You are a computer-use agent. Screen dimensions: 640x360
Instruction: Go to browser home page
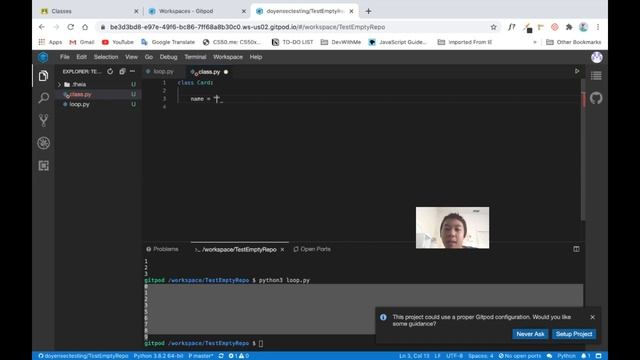[85, 27]
